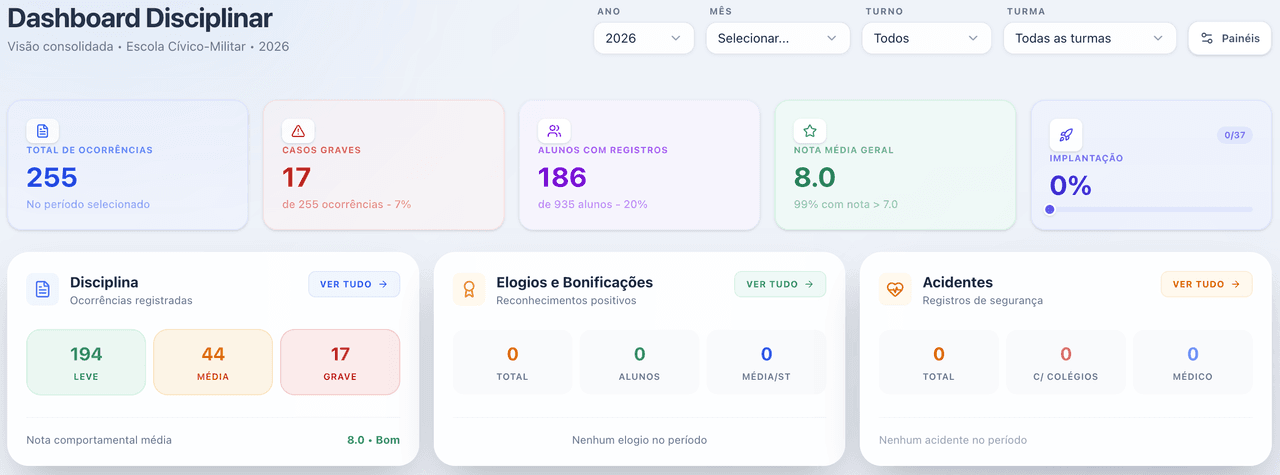Click the star icon on Nota Média Geral card
Screen dimensions: 1280x475
pos(810,131)
